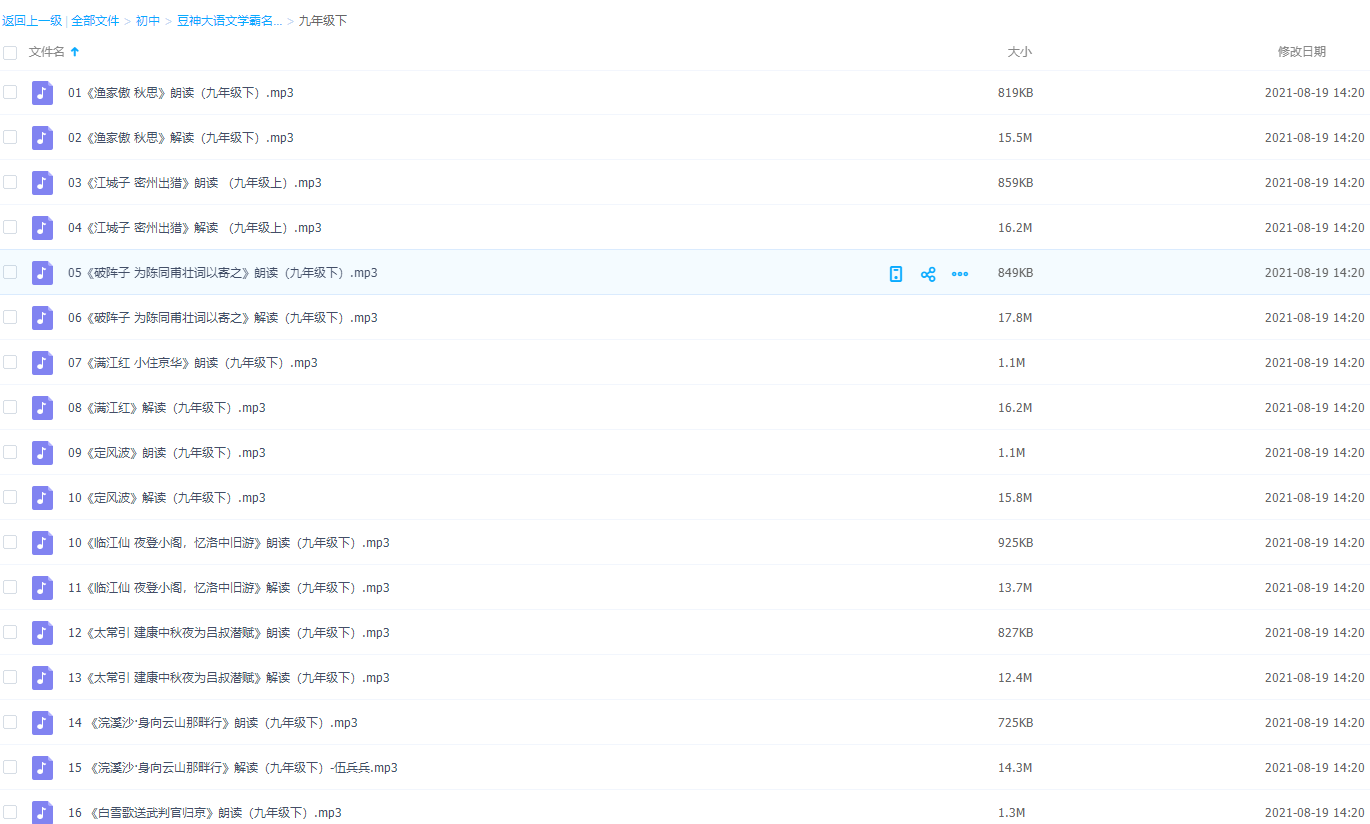The height and width of the screenshot is (824, 1370).
Task: Sort by the 修改日期 column header
Action: [1301, 52]
